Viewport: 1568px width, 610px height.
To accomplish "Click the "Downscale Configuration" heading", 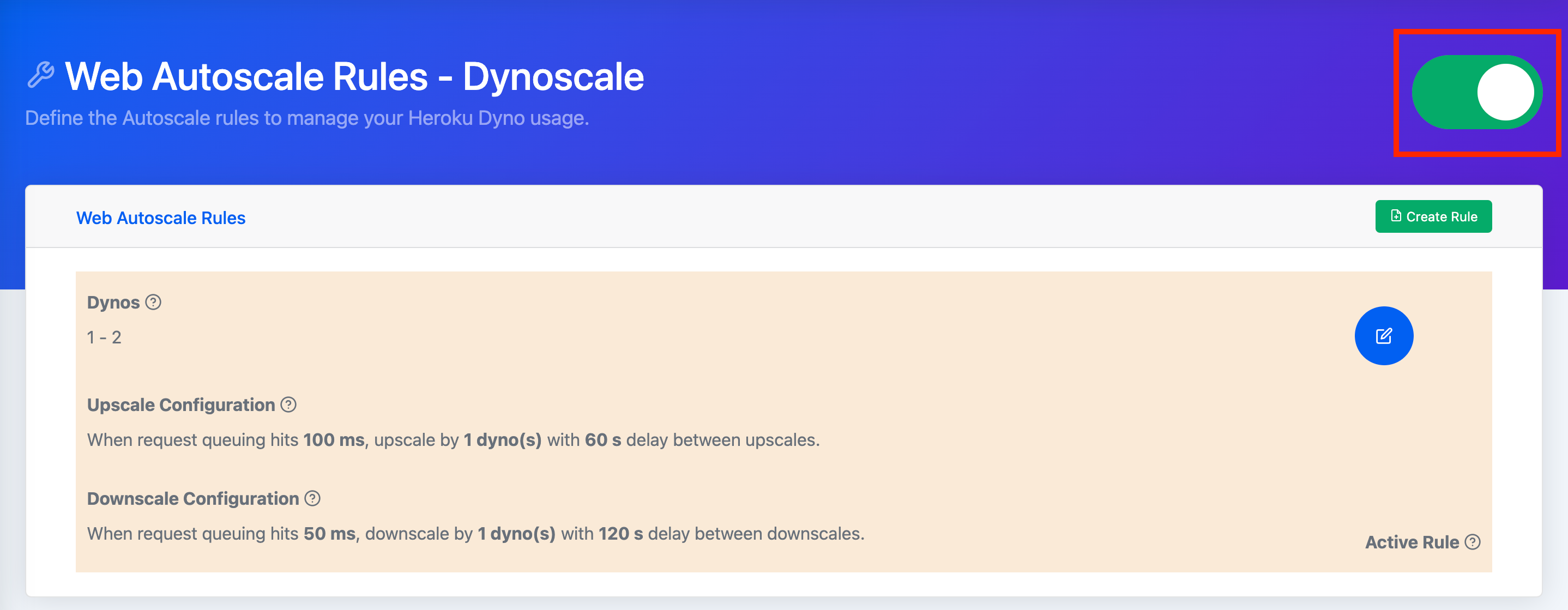I will click(193, 499).
